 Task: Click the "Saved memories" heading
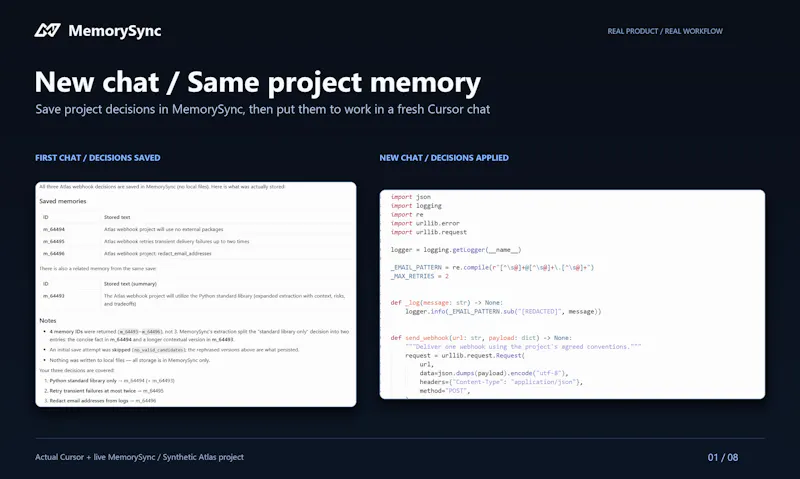click(63, 201)
